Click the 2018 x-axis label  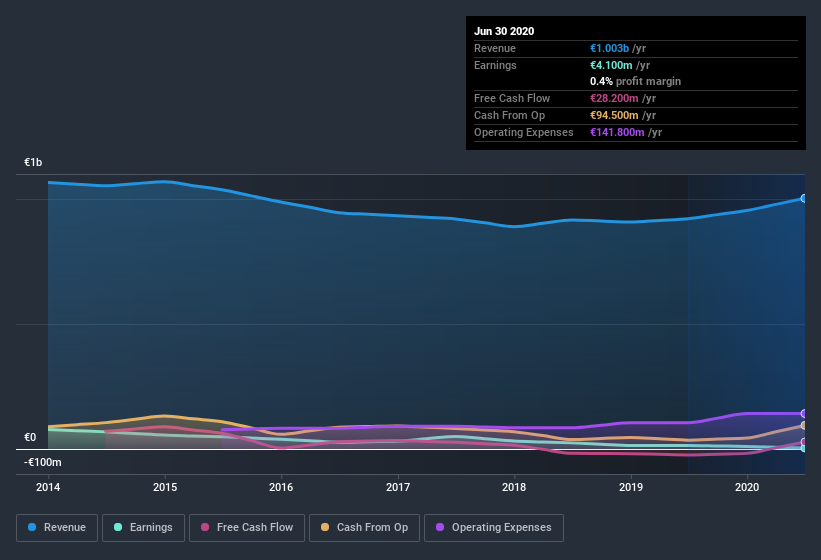(x=514, y=487)
